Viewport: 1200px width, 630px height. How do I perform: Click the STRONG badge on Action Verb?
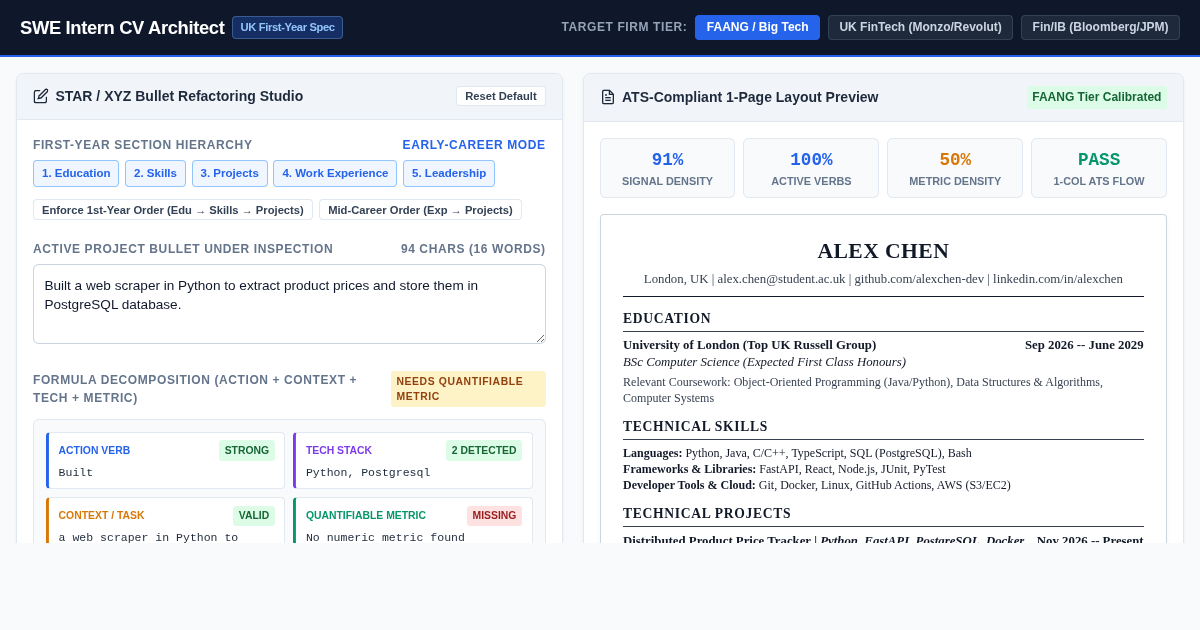pos(247,450)
